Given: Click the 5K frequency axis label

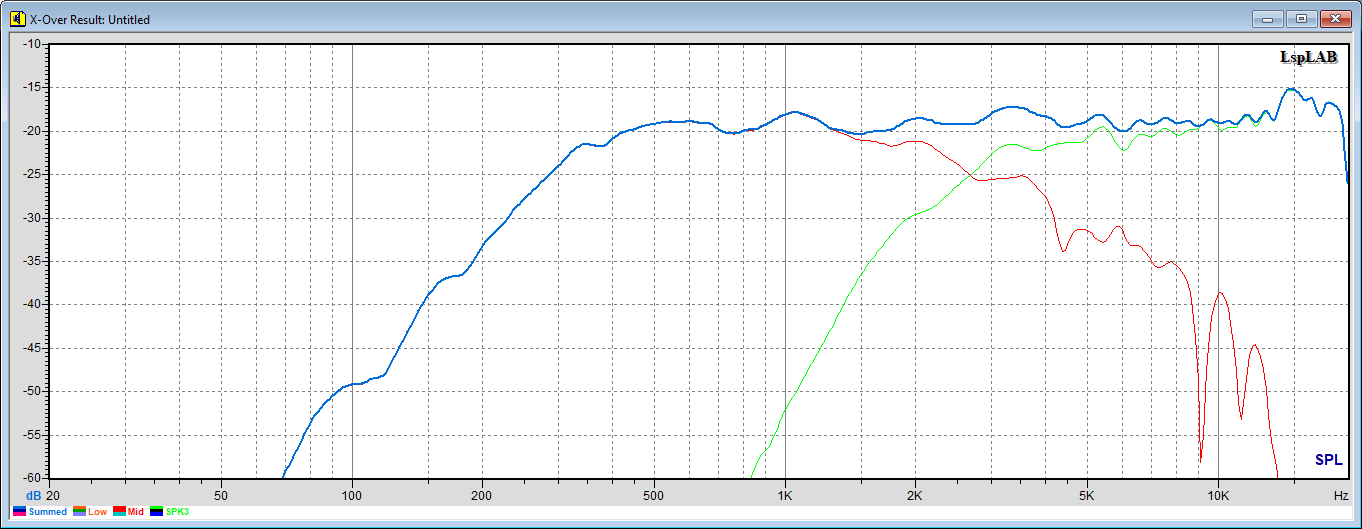Looking at the screenshot, I should tap(1087, 495).
